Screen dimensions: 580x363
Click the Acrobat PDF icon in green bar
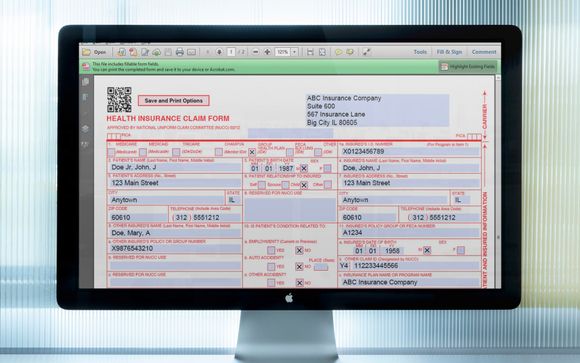(x=86, y=67)
